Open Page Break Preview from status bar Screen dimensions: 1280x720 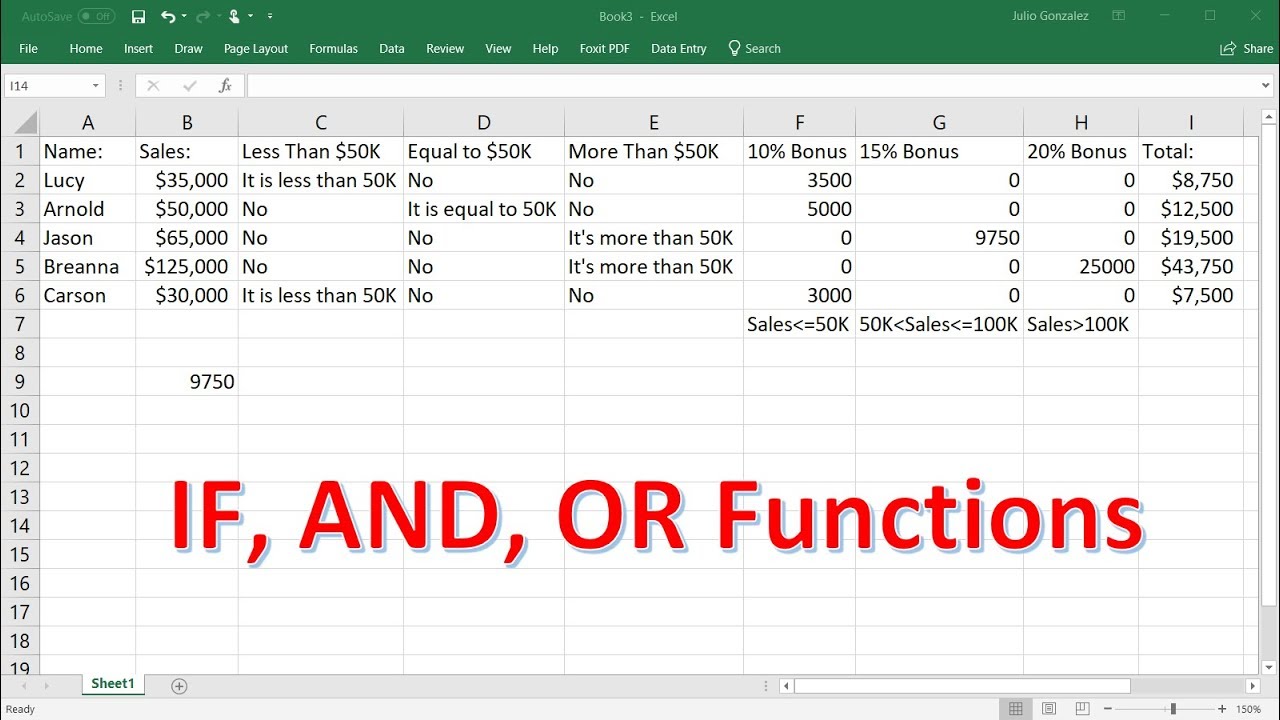pos(1082,708)
